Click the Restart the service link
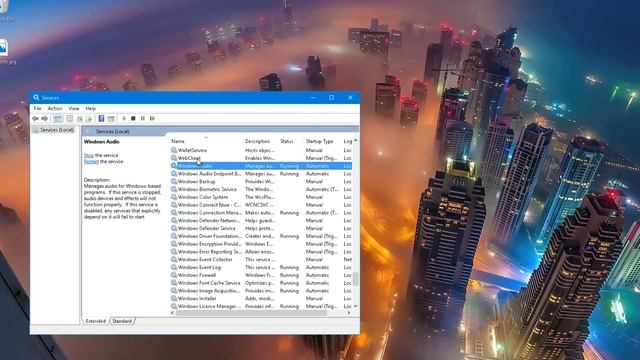Screen dimensions: 640x360 (91, 162)
